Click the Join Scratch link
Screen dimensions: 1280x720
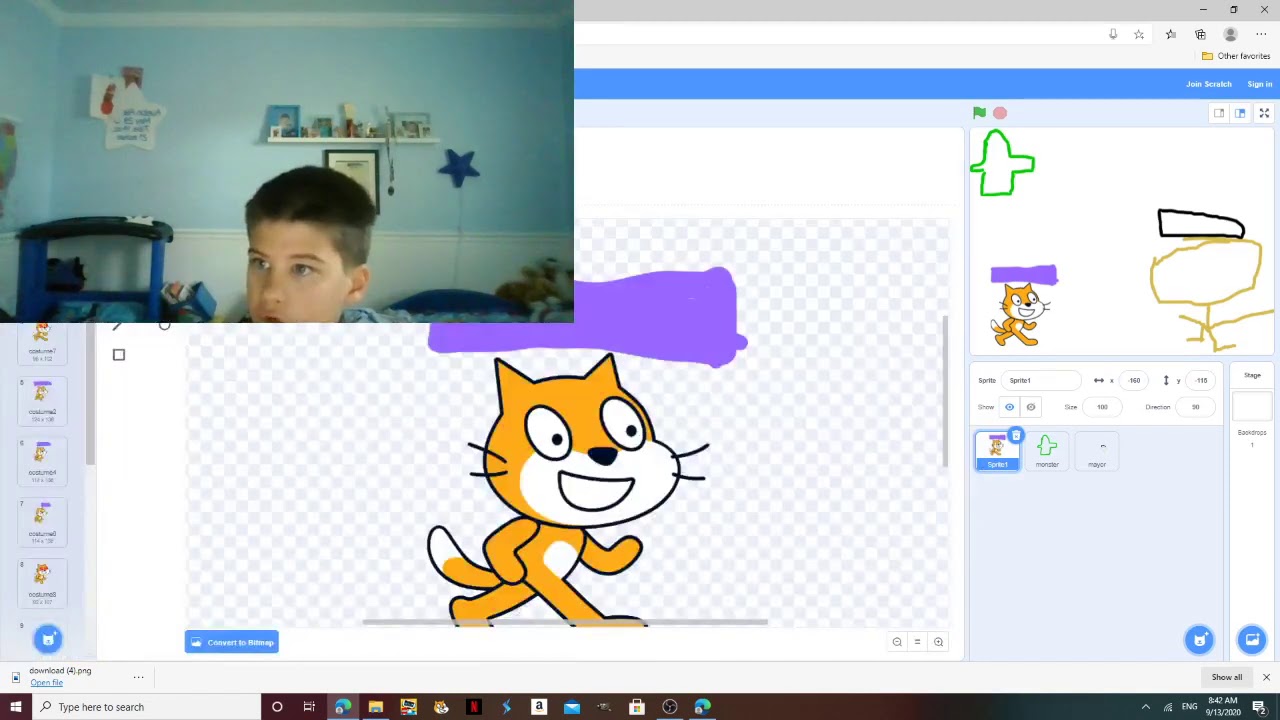(1208, 84)
